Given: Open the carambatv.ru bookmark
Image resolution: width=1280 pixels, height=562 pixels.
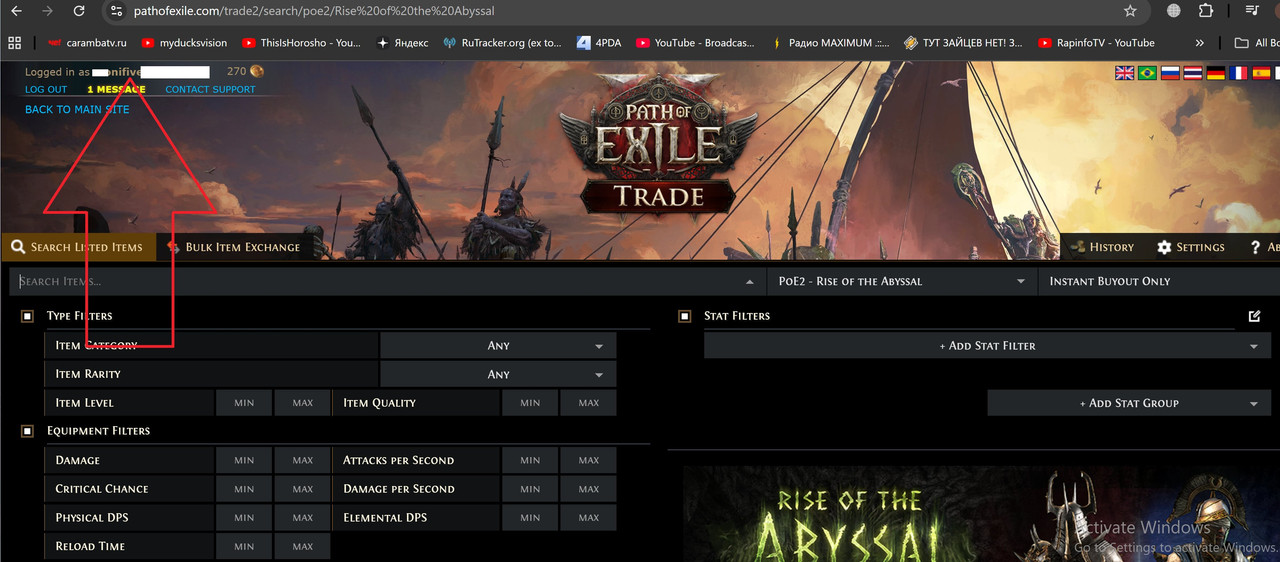Looking at the screenshot, I should [87, 43].
